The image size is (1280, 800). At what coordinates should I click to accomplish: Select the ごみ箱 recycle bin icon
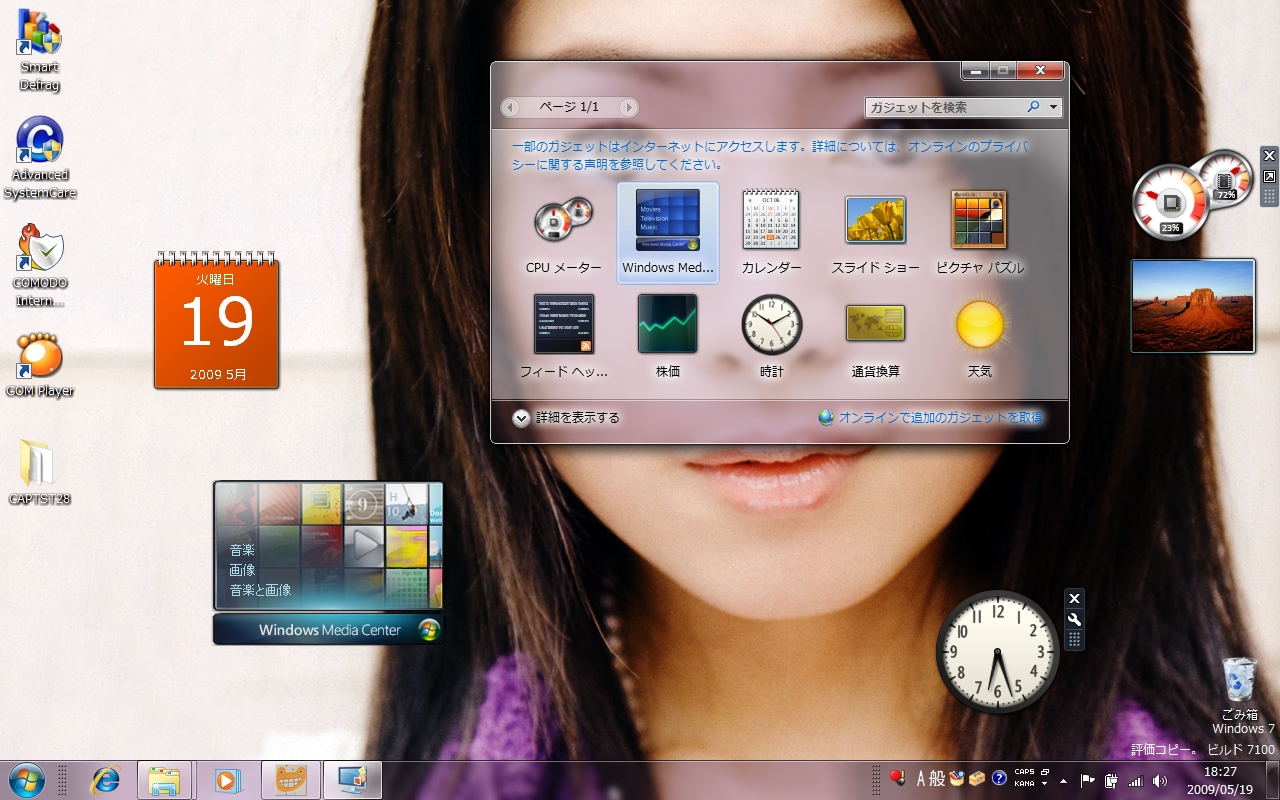click(1239, 688)
